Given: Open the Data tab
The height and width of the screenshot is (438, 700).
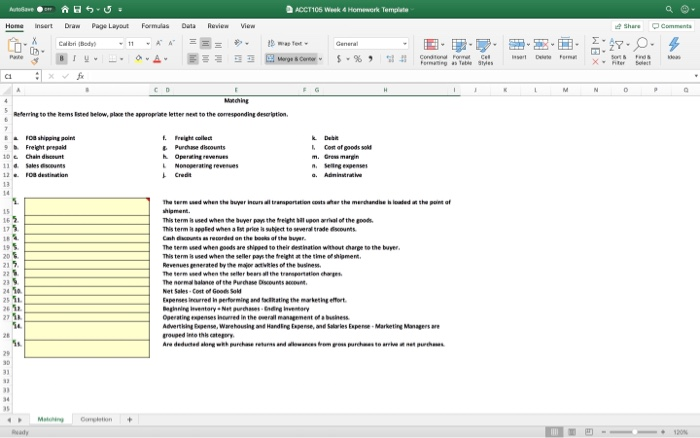Looking at the screenshot, I should (x=188, y=26).
